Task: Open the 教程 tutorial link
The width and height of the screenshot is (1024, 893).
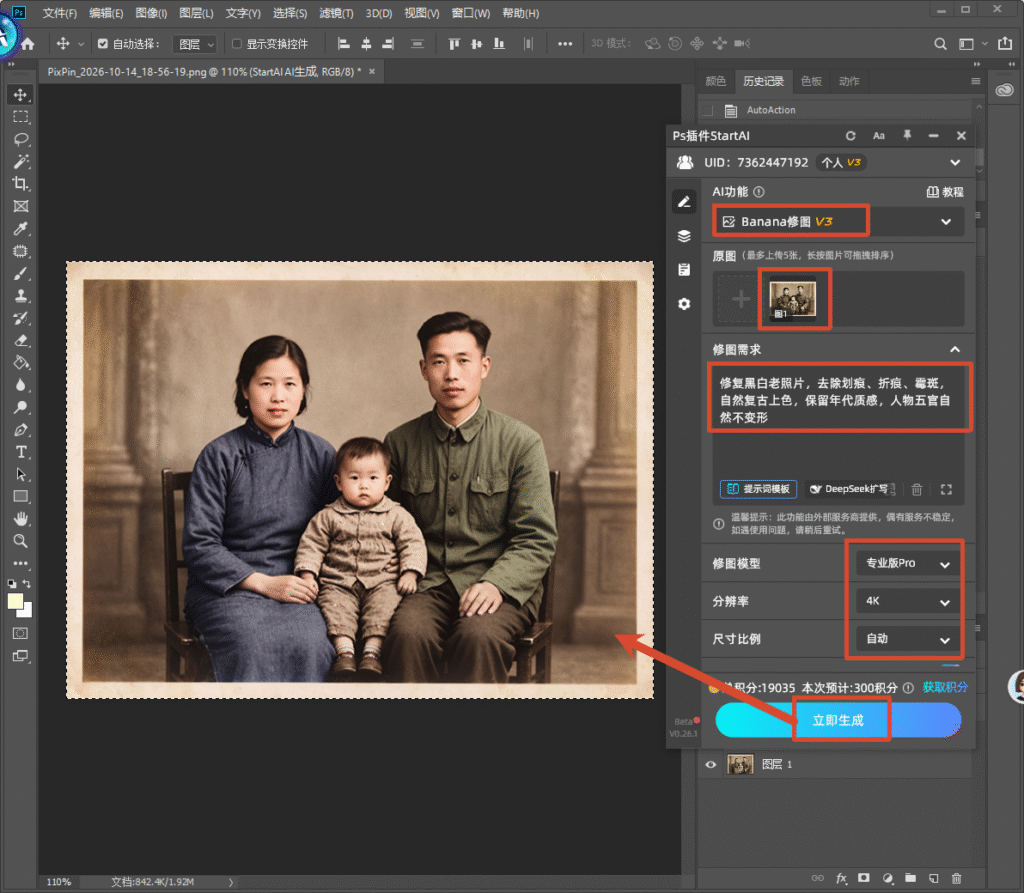Action: click(x=945, y=192)
